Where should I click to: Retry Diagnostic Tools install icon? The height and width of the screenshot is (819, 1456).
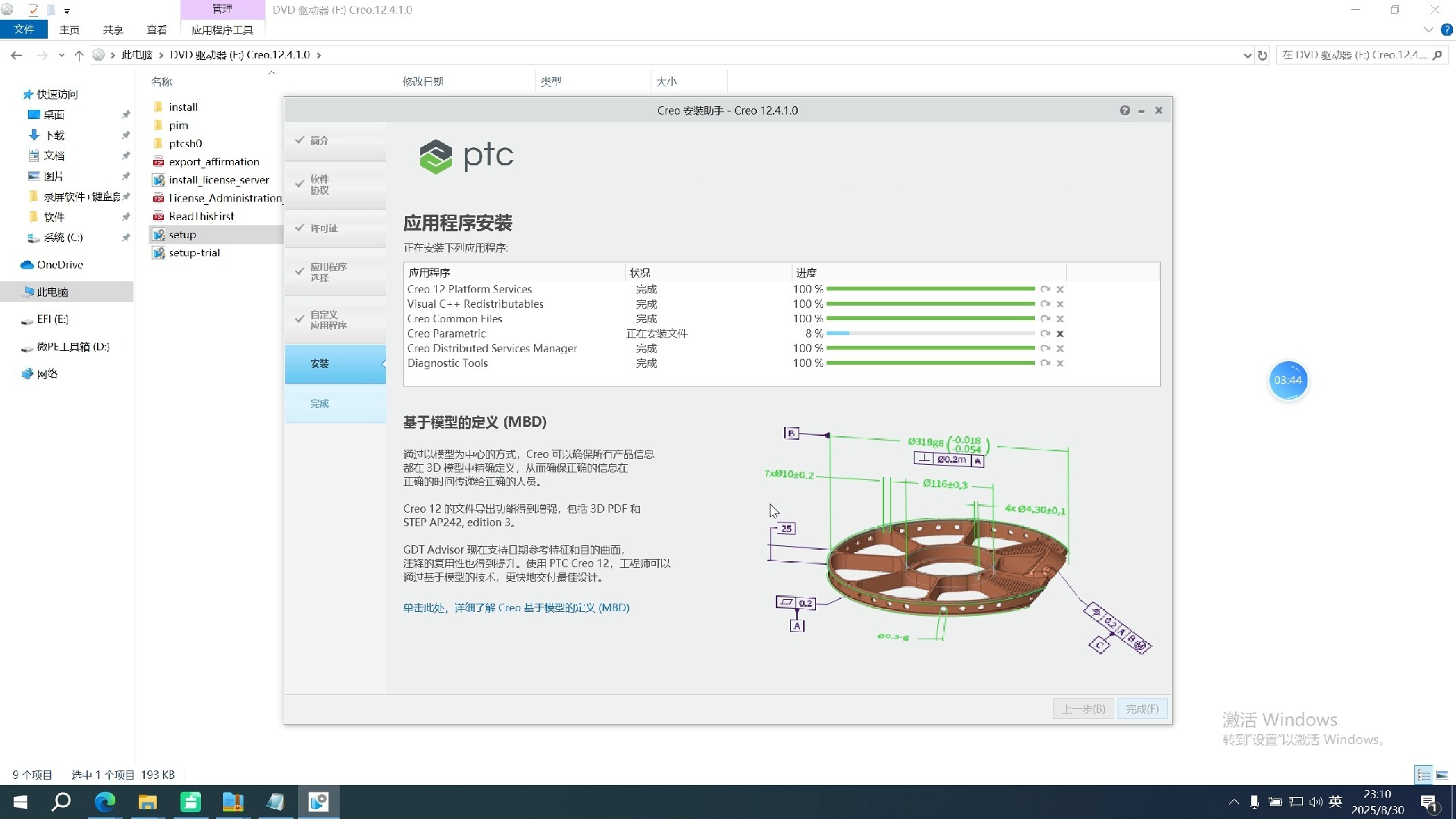point(1045,363)
